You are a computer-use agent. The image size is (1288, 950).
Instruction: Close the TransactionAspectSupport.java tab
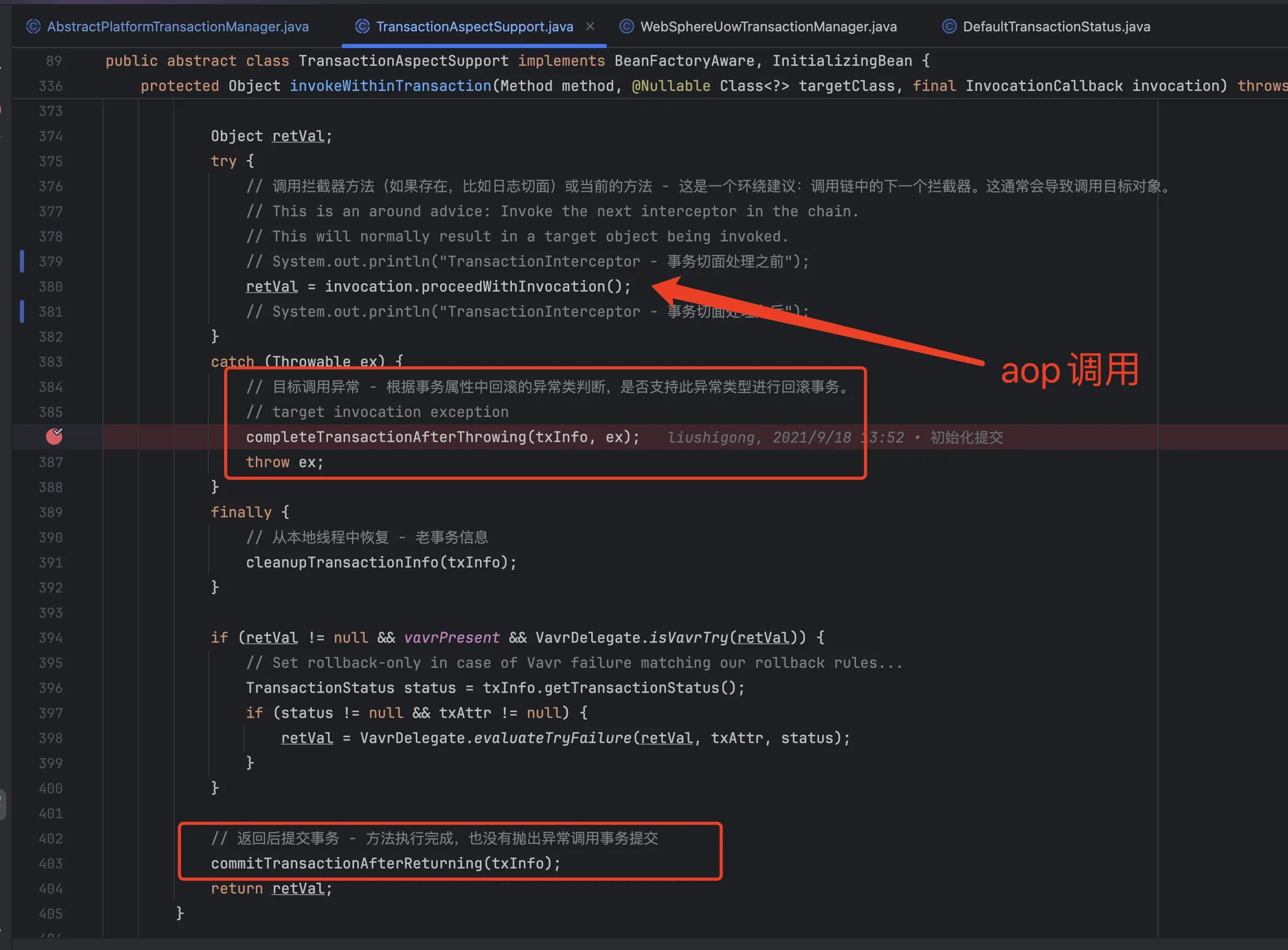coord(590,27)
